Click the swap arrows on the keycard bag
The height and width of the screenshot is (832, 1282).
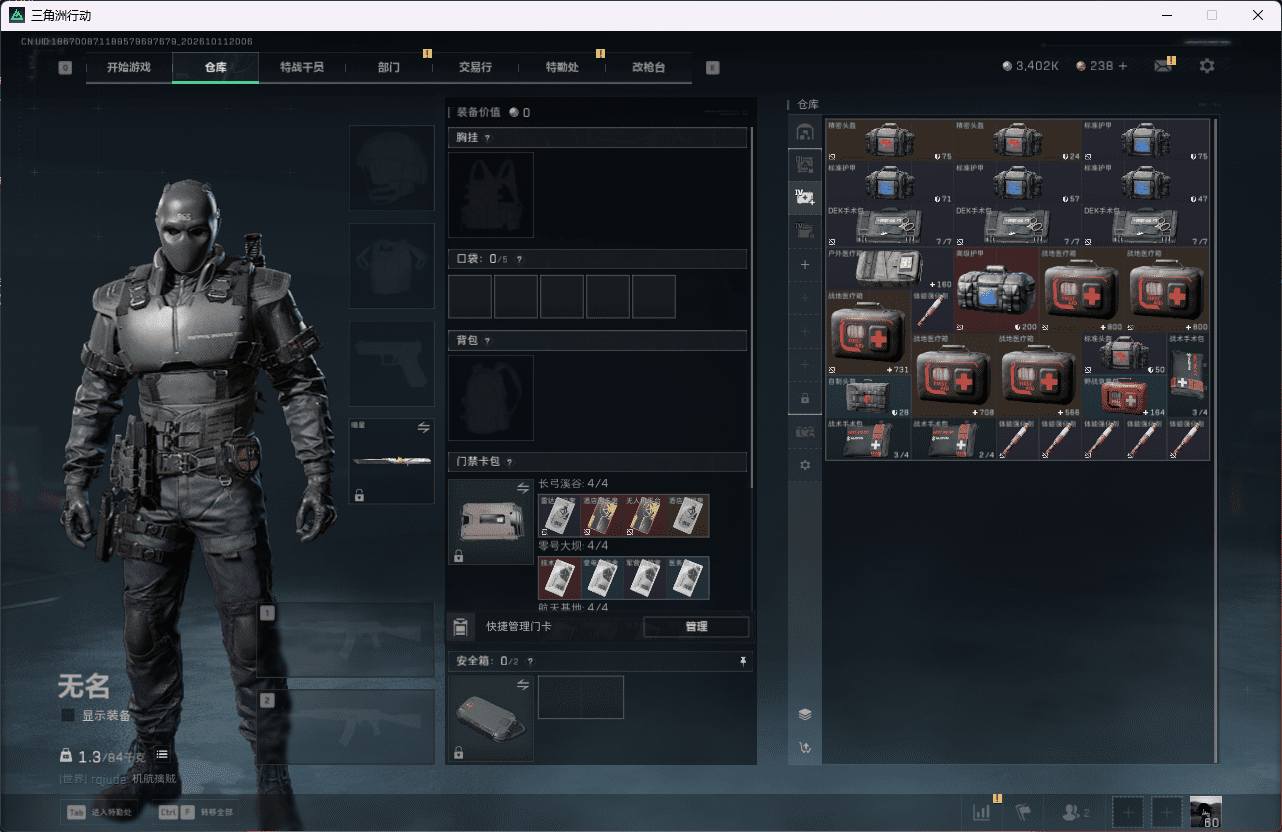522,488
